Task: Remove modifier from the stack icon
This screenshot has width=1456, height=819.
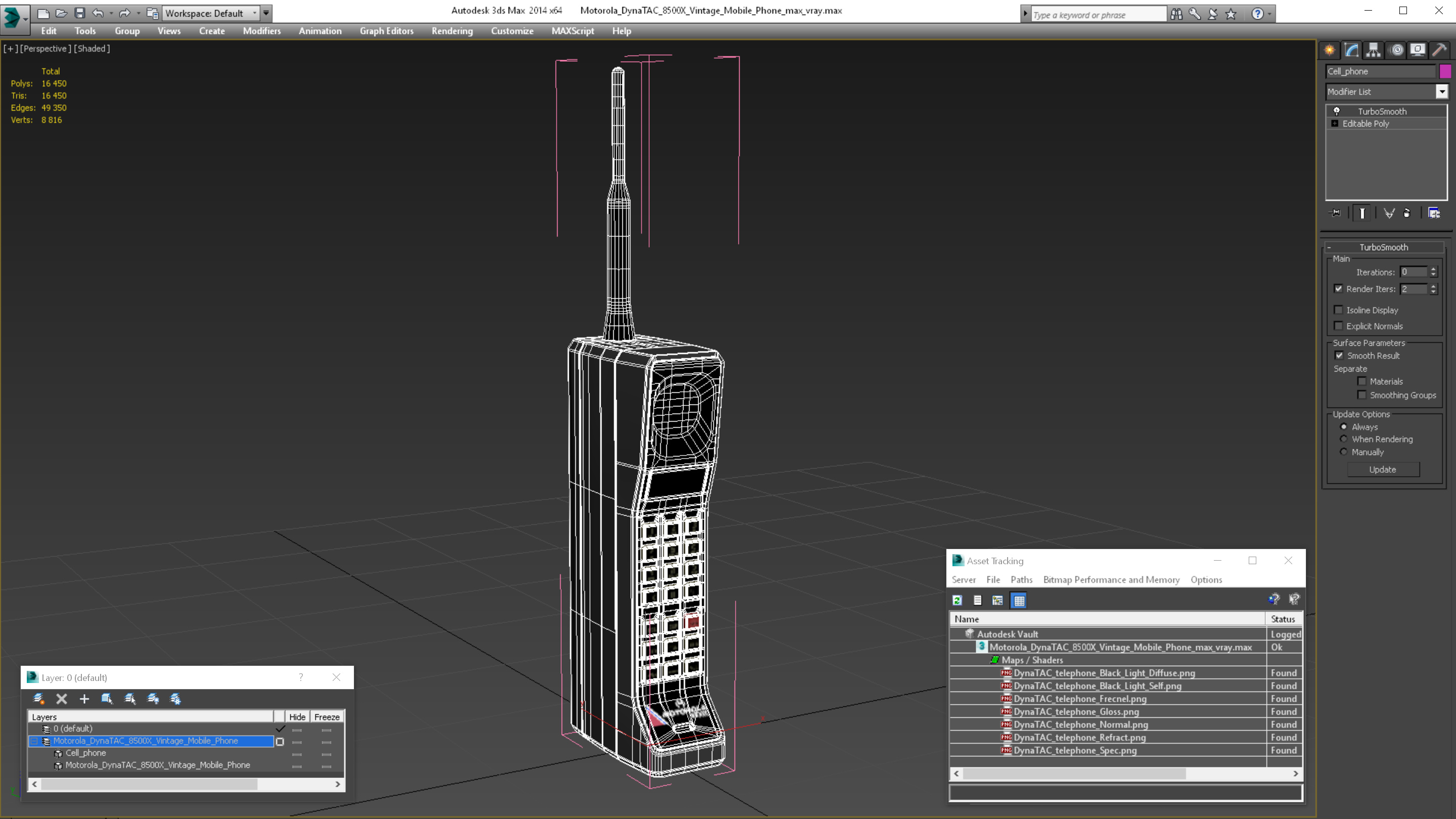Action: pos(1407,213)
